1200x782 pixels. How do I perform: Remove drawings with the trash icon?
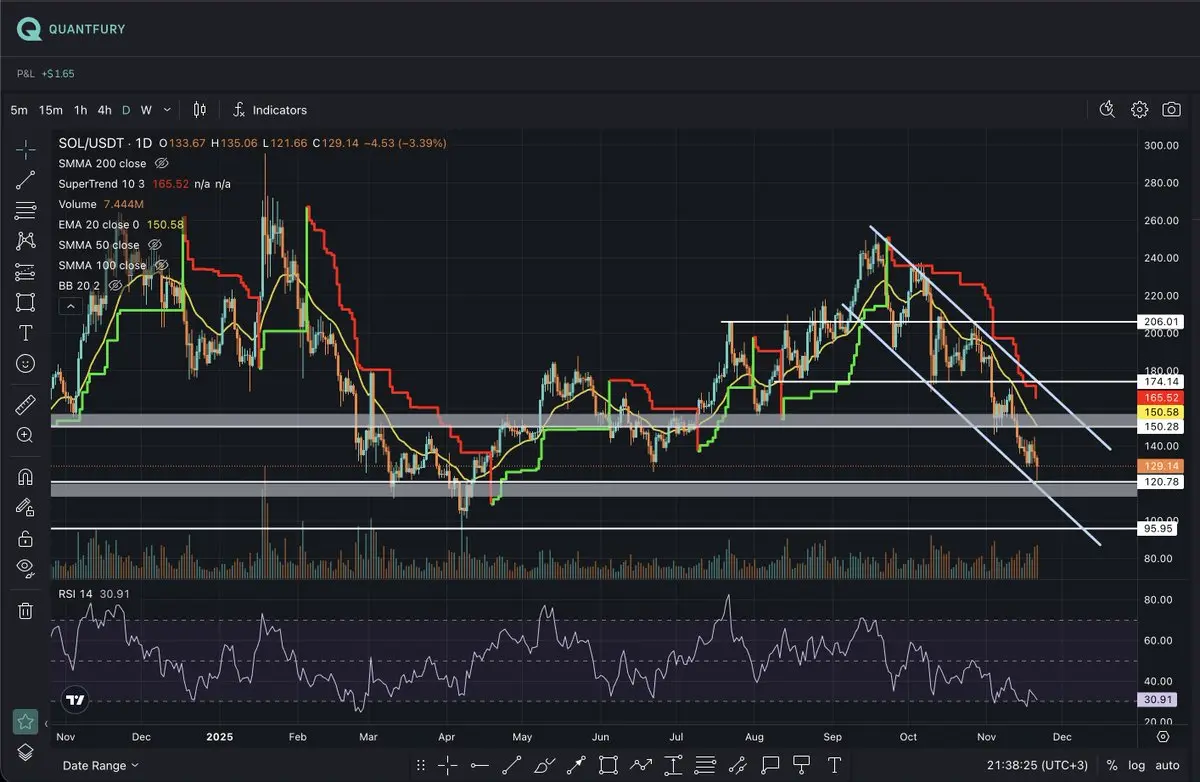click(26, 610)
